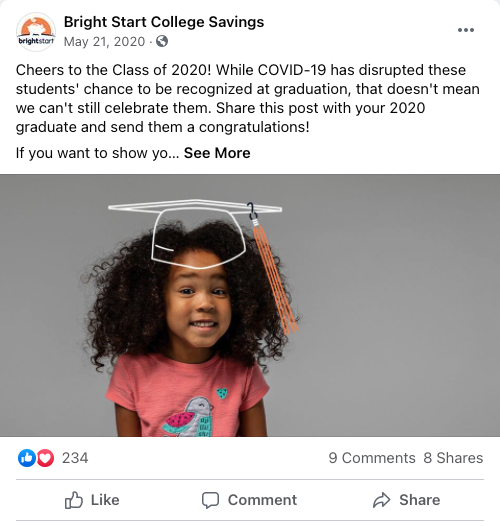Click the blue thumbs-up reaction icon
Viewport: 500px width, 526px height.
point(27,458)
